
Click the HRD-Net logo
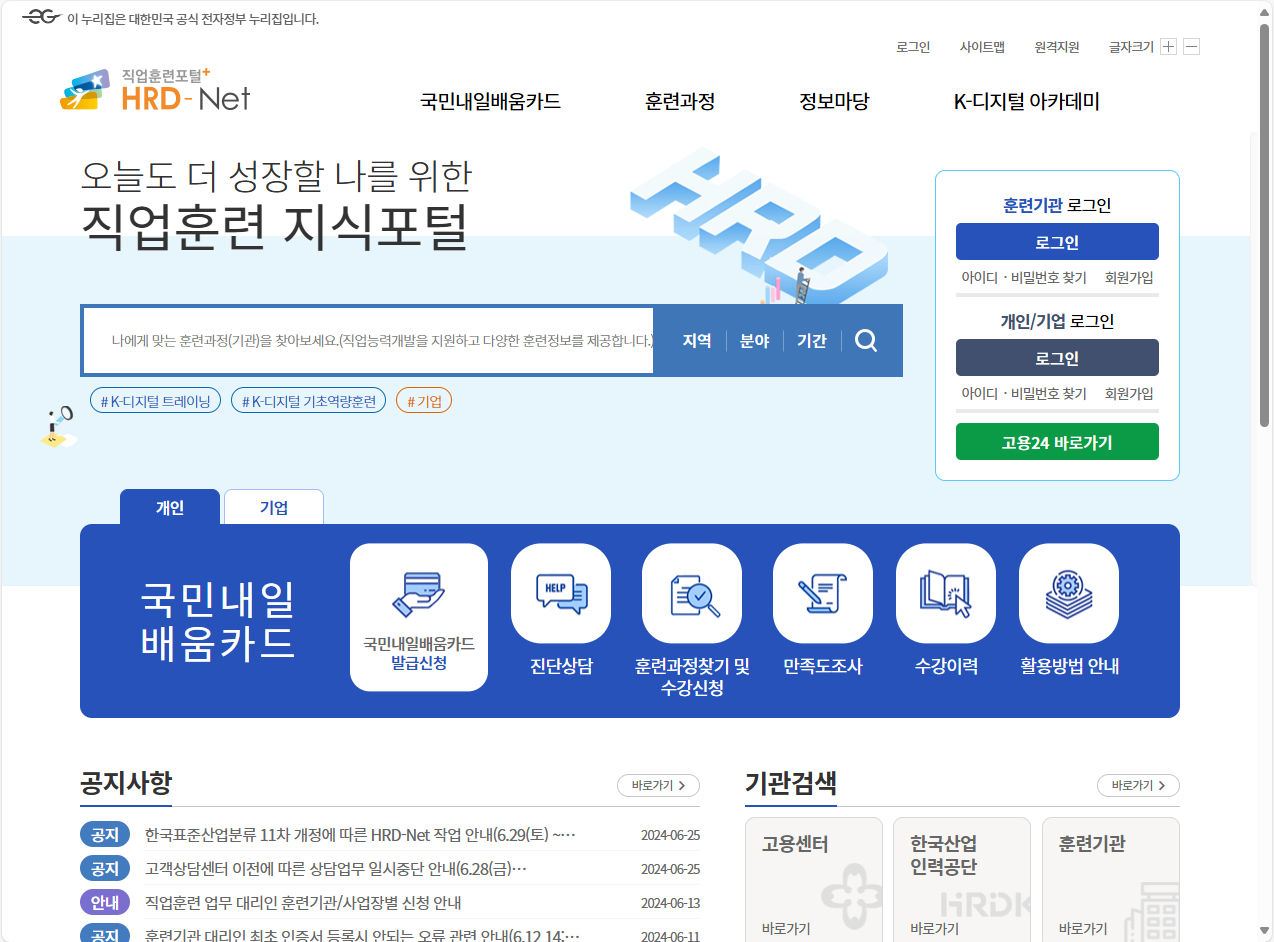coord(155,90)
